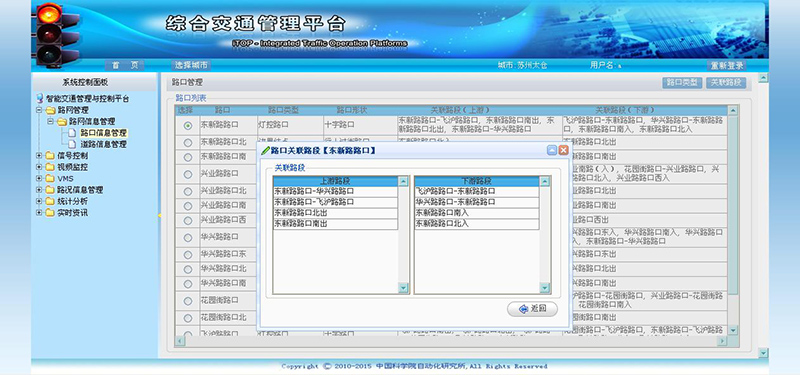Select 东新路路口南入 in downstream list
Image resolution: width=800 pixels, height=375 pixels.
point(477,213)
